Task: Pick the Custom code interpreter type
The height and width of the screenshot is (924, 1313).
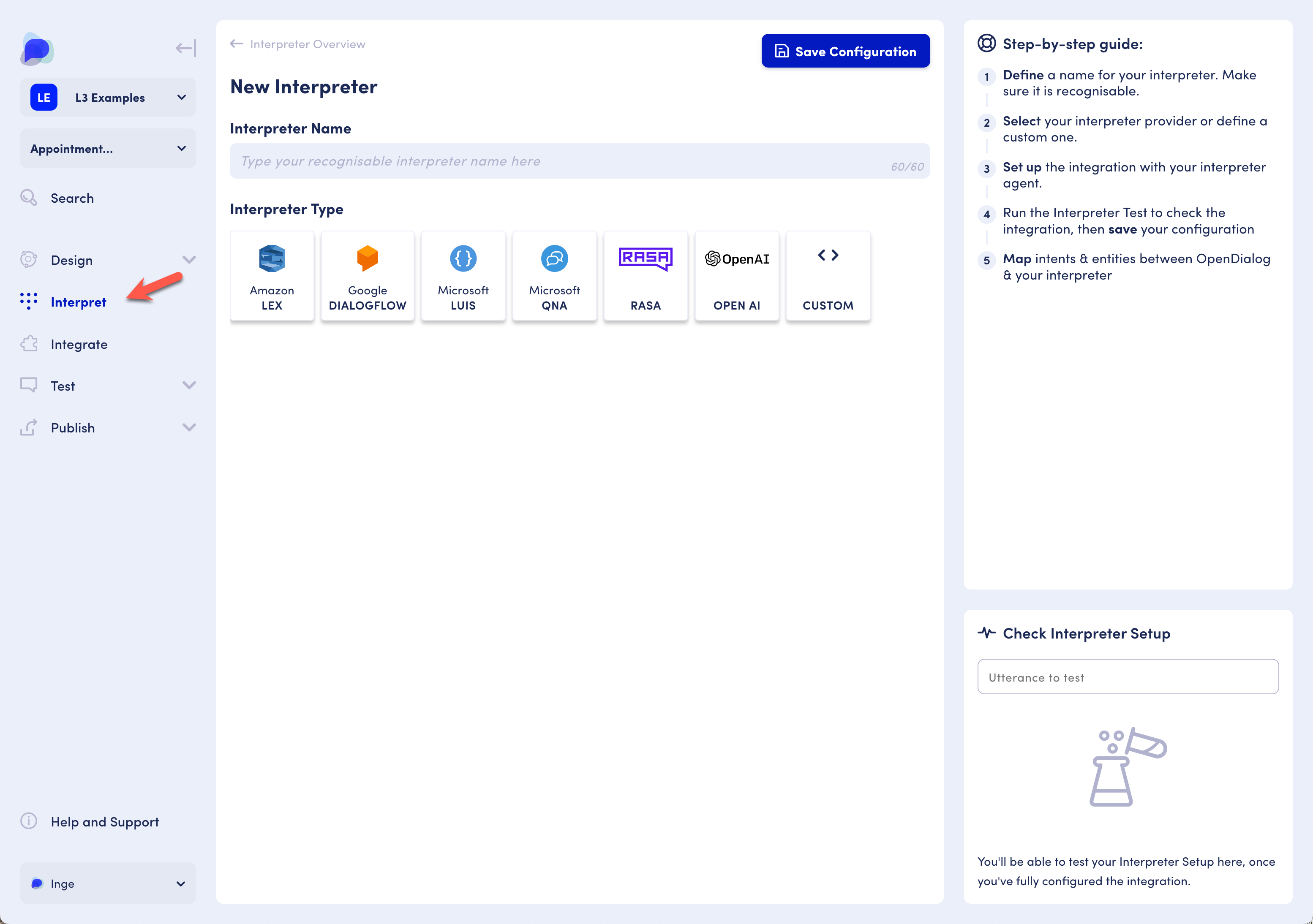Action: [828, 276]
